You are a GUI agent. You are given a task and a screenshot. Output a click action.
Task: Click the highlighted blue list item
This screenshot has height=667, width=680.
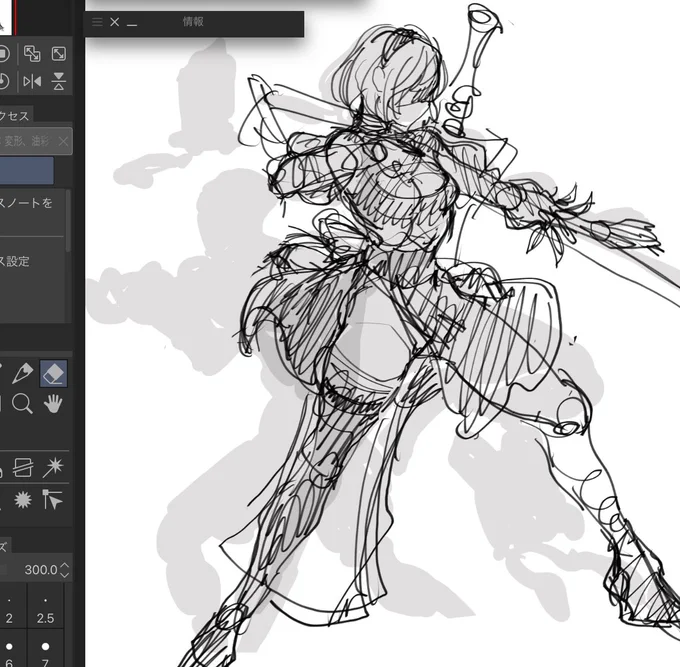[x=26, y=171]
